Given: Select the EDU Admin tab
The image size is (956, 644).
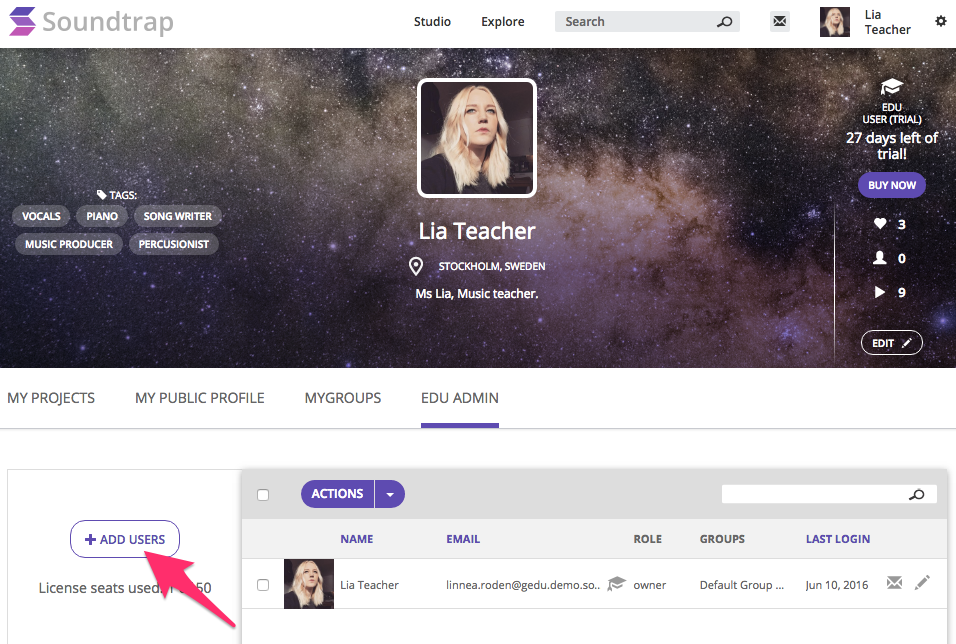Looking at the screenshot, I should (460, 398).
